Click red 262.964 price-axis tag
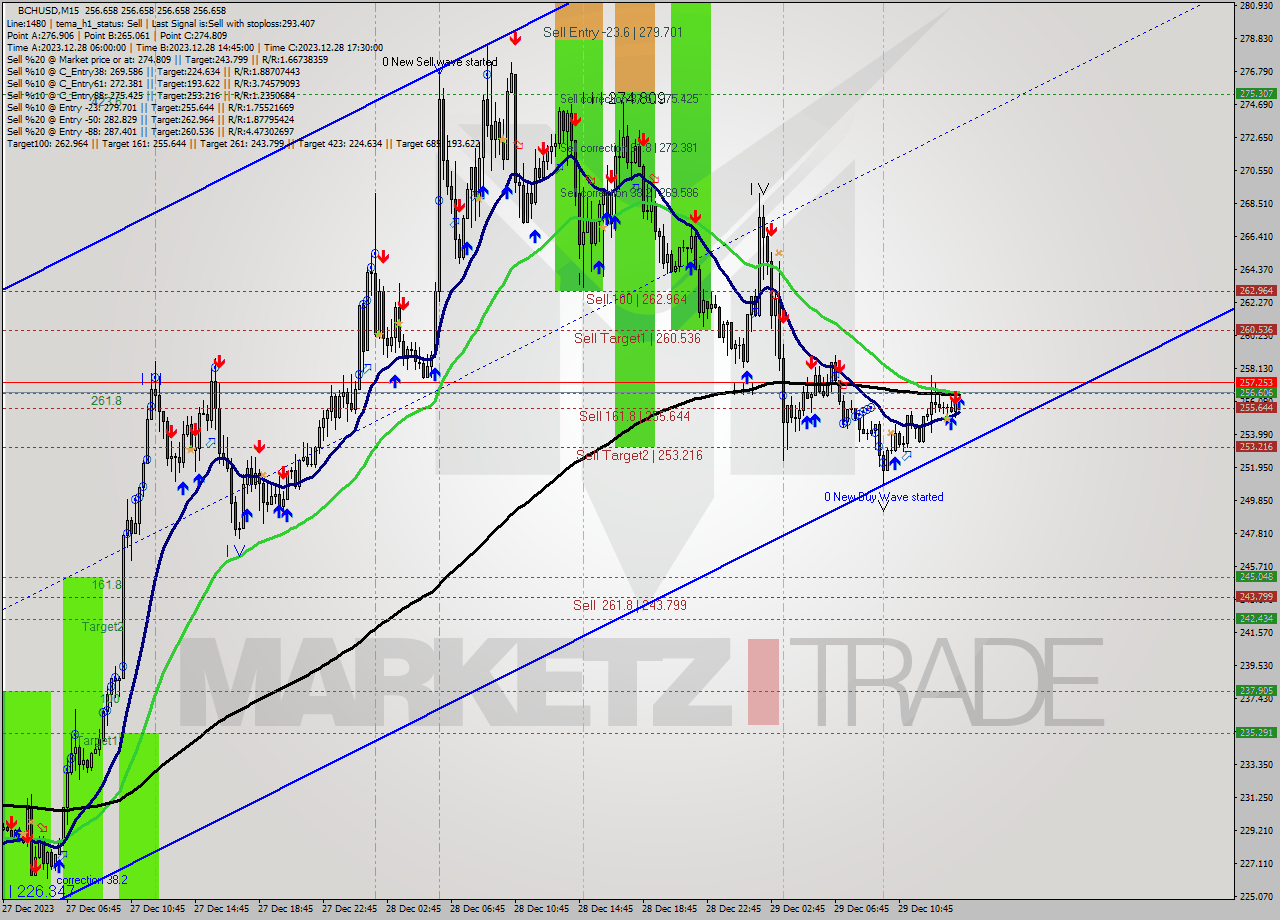1280x920 pixels. [1256, 291]
